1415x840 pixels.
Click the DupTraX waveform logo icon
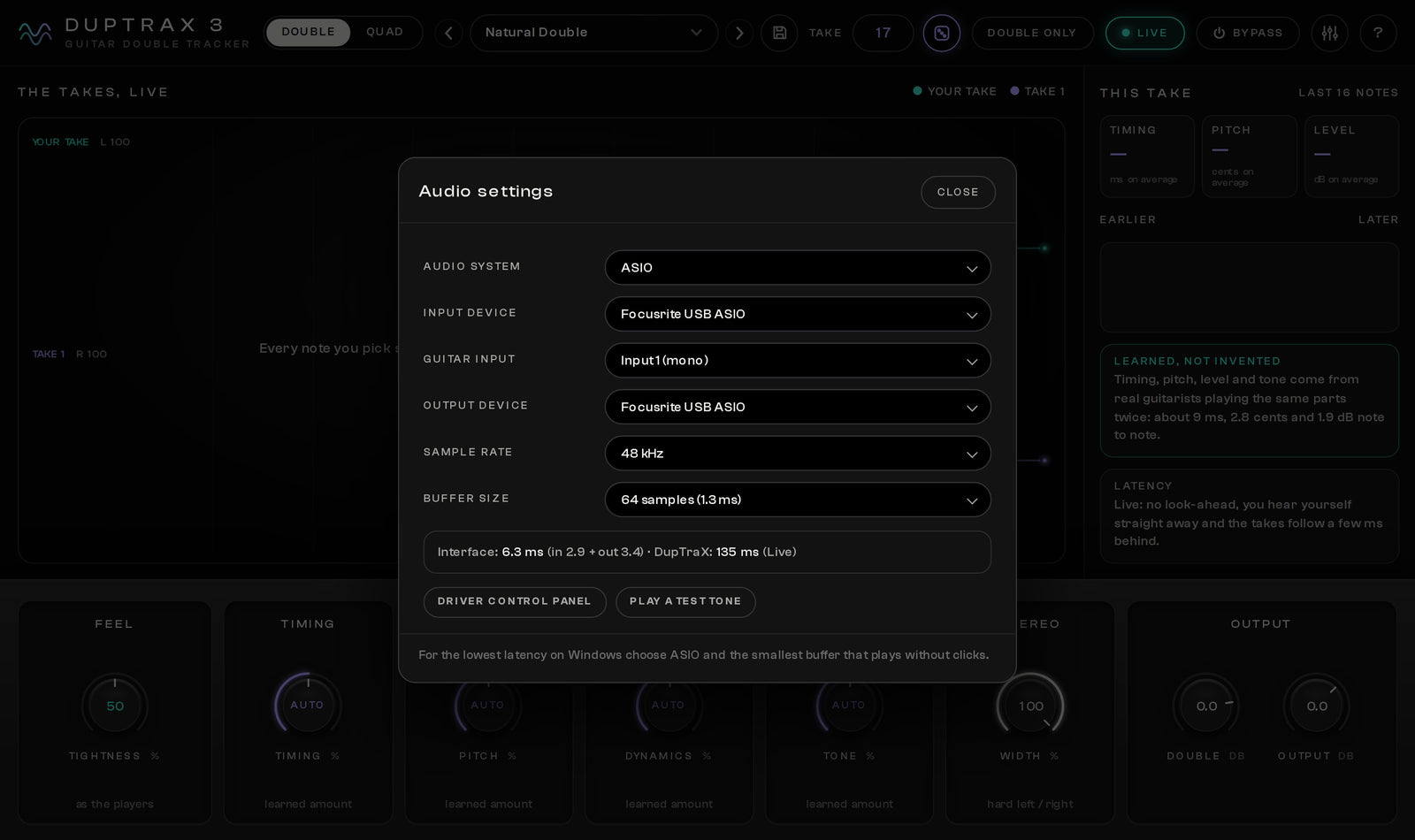pos(35,33)
